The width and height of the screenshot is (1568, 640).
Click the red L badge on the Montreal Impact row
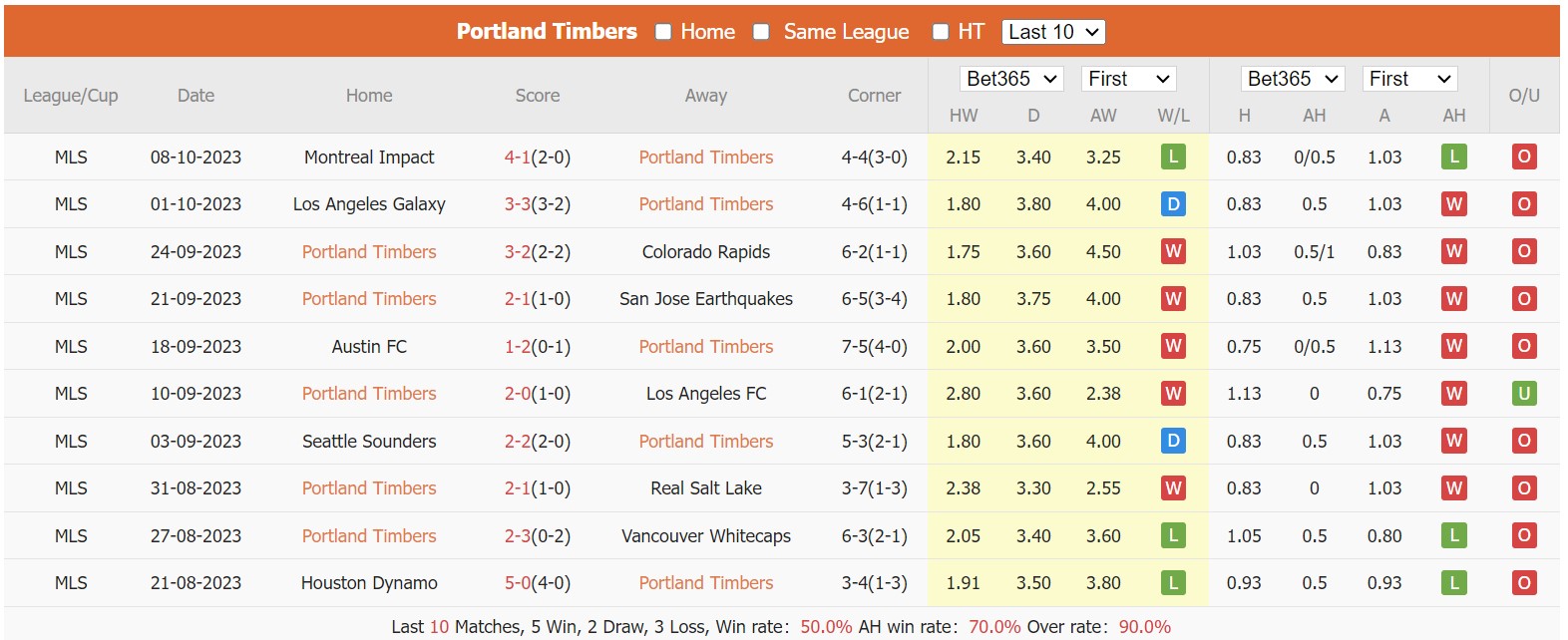(1174, 157)
